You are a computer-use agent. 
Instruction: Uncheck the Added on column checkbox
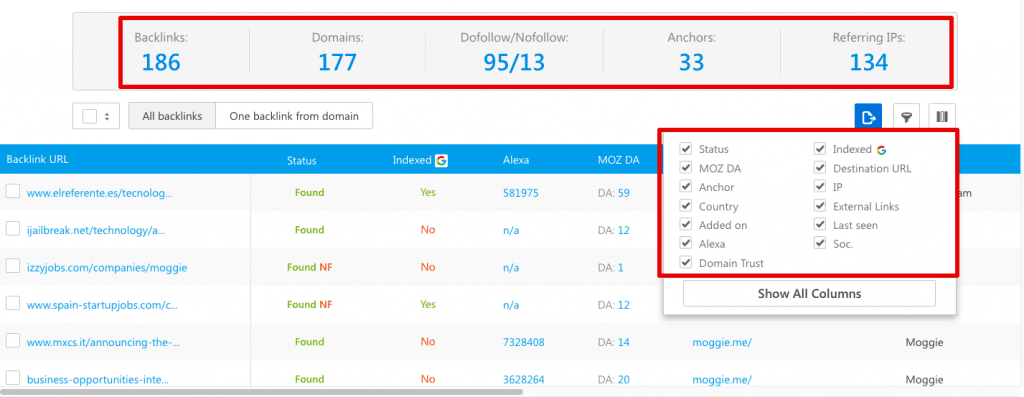point(685,225)
